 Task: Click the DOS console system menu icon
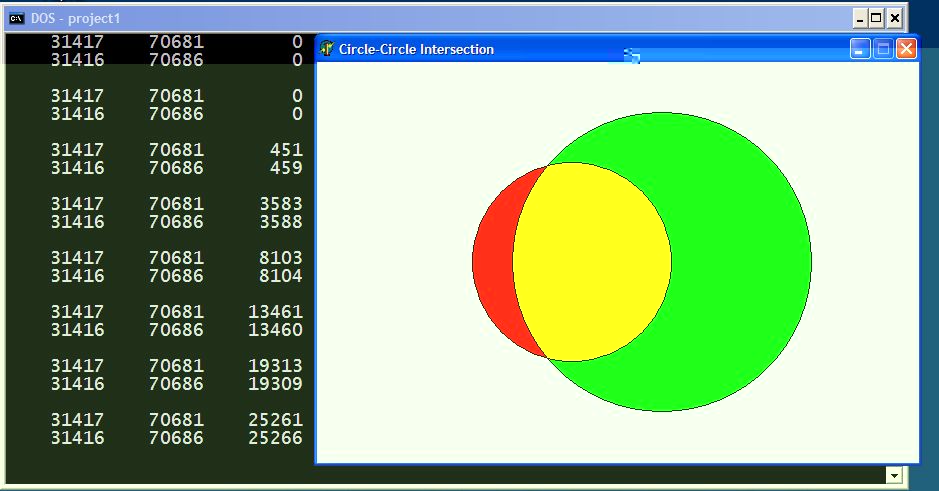click(x=17, y=18)
